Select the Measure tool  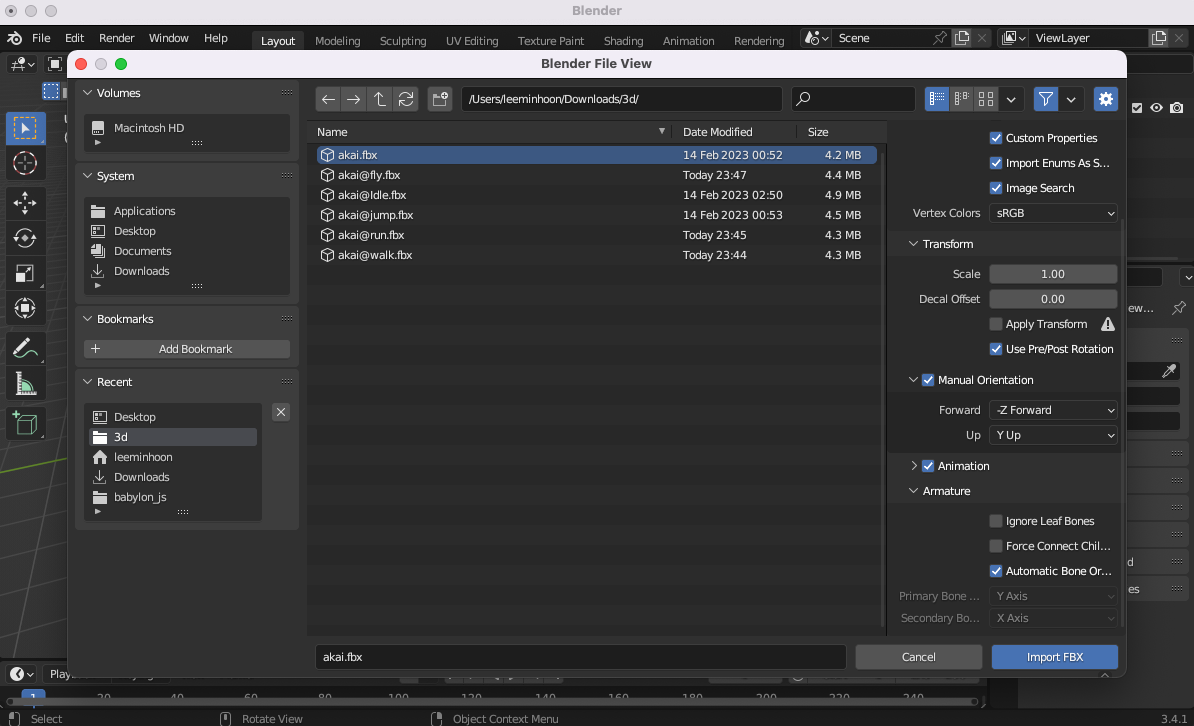click(24, 383)
